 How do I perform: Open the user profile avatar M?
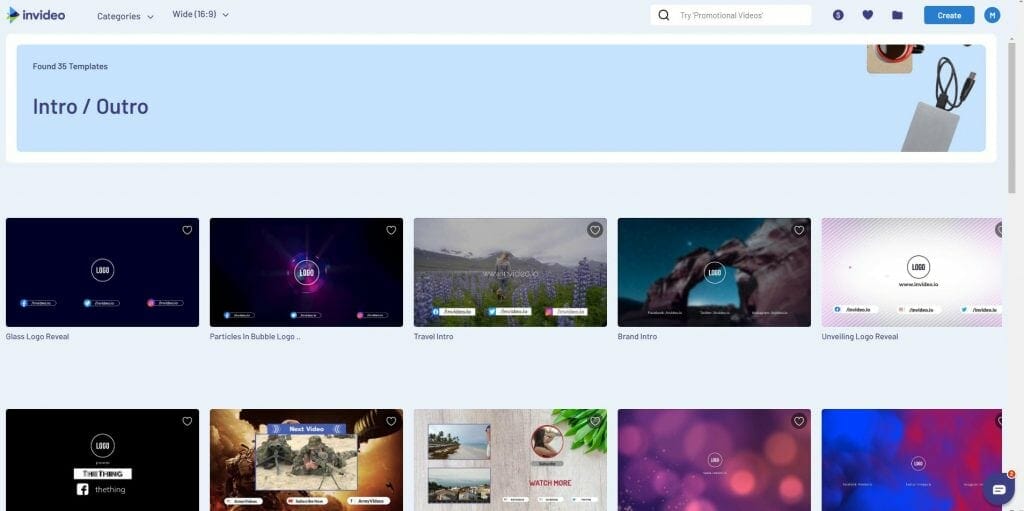point(992,15)
